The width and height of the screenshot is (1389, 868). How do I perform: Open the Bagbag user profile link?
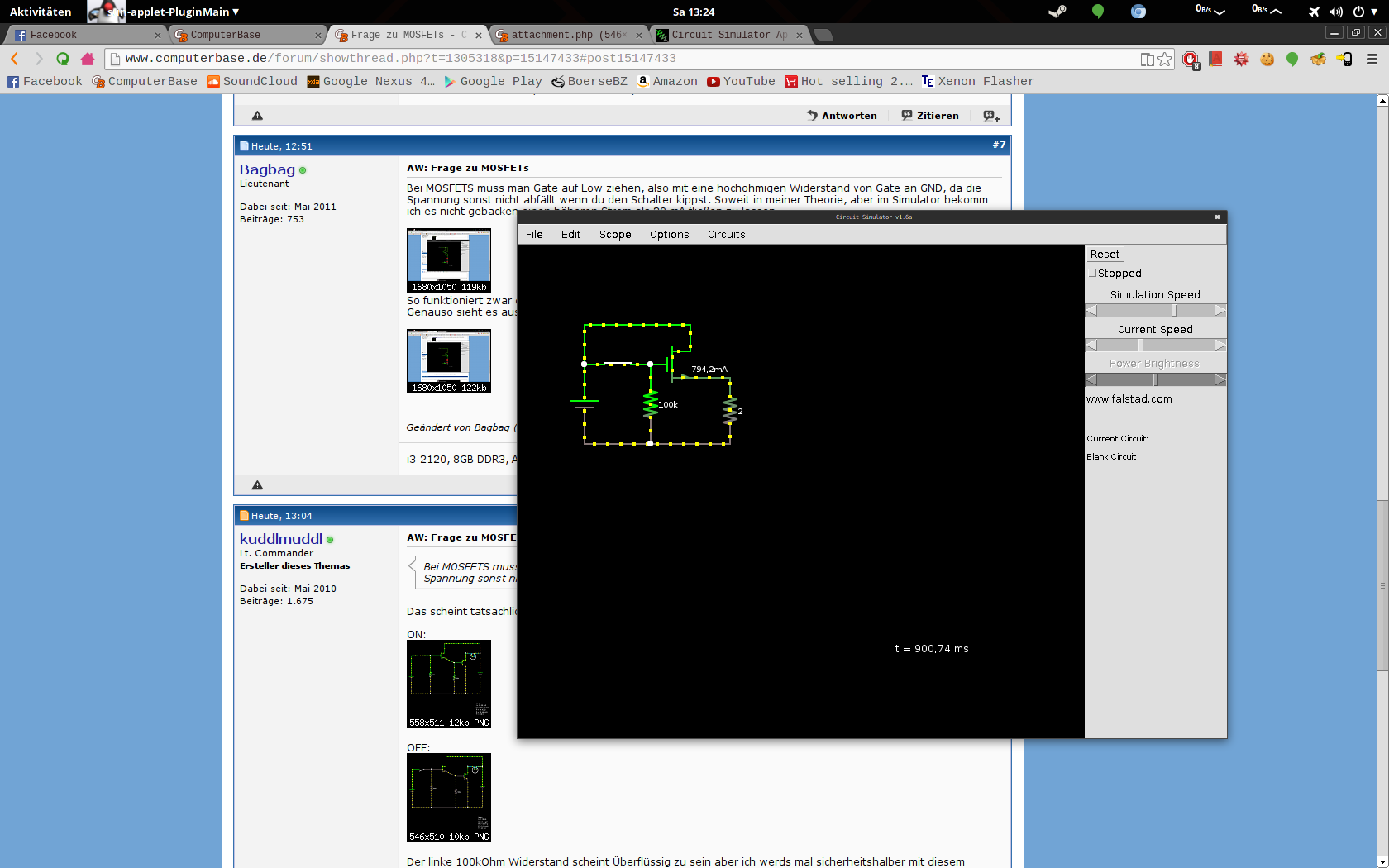tap(267, 169)
